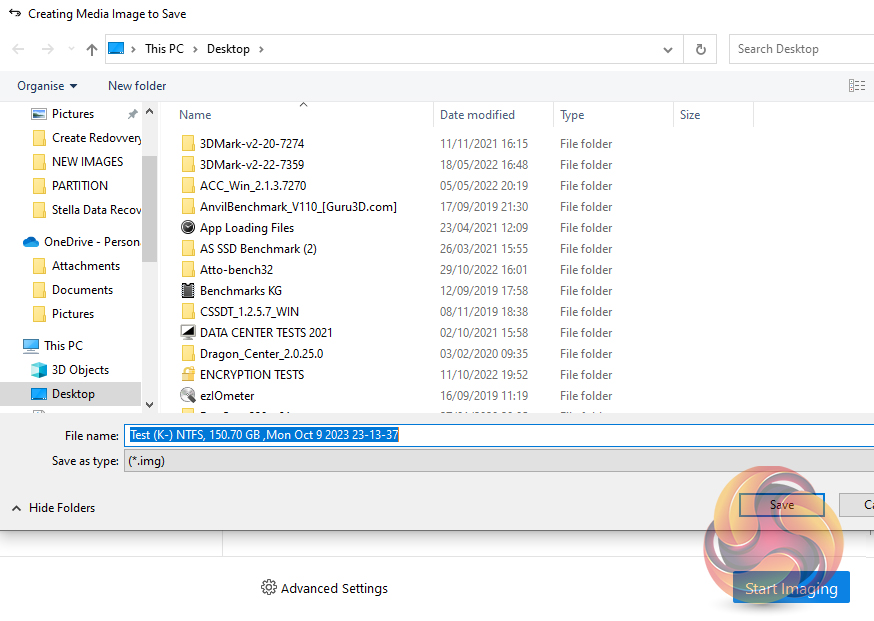Click Advanced Settings gear icon
Screen dimensions: 874x621
tap(269, 588)
